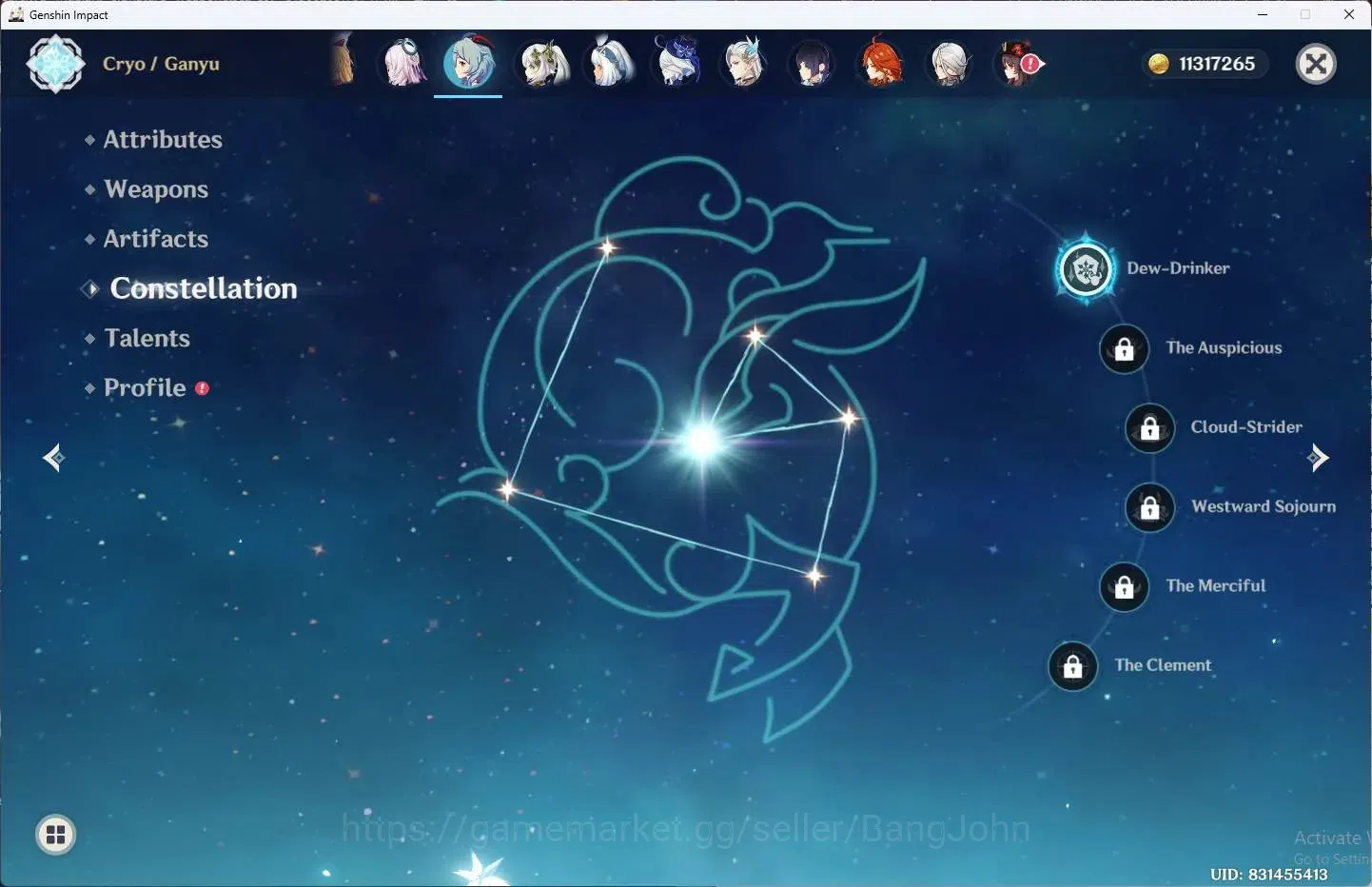The height and width of the screenshot is (887, 1372).
Task: Select the locked The Auspicious constellation node
Action: click(x=1124, y=348)
